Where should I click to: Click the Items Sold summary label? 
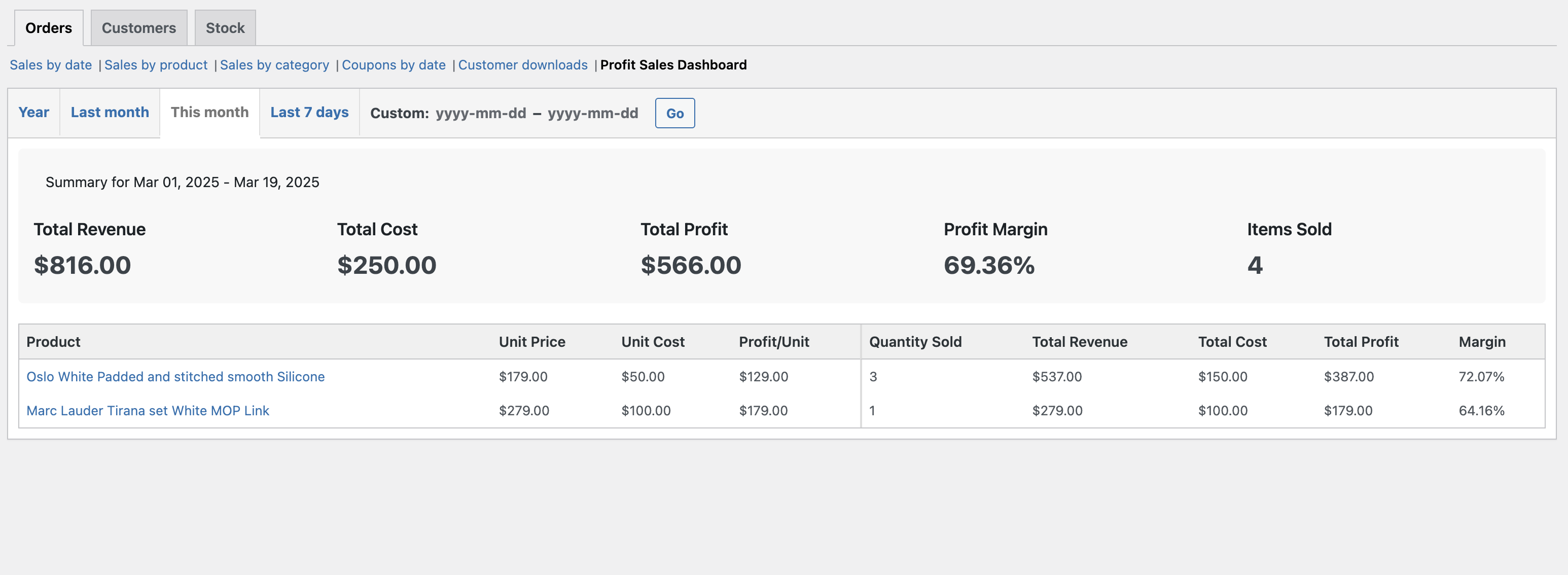point(1289,229)
